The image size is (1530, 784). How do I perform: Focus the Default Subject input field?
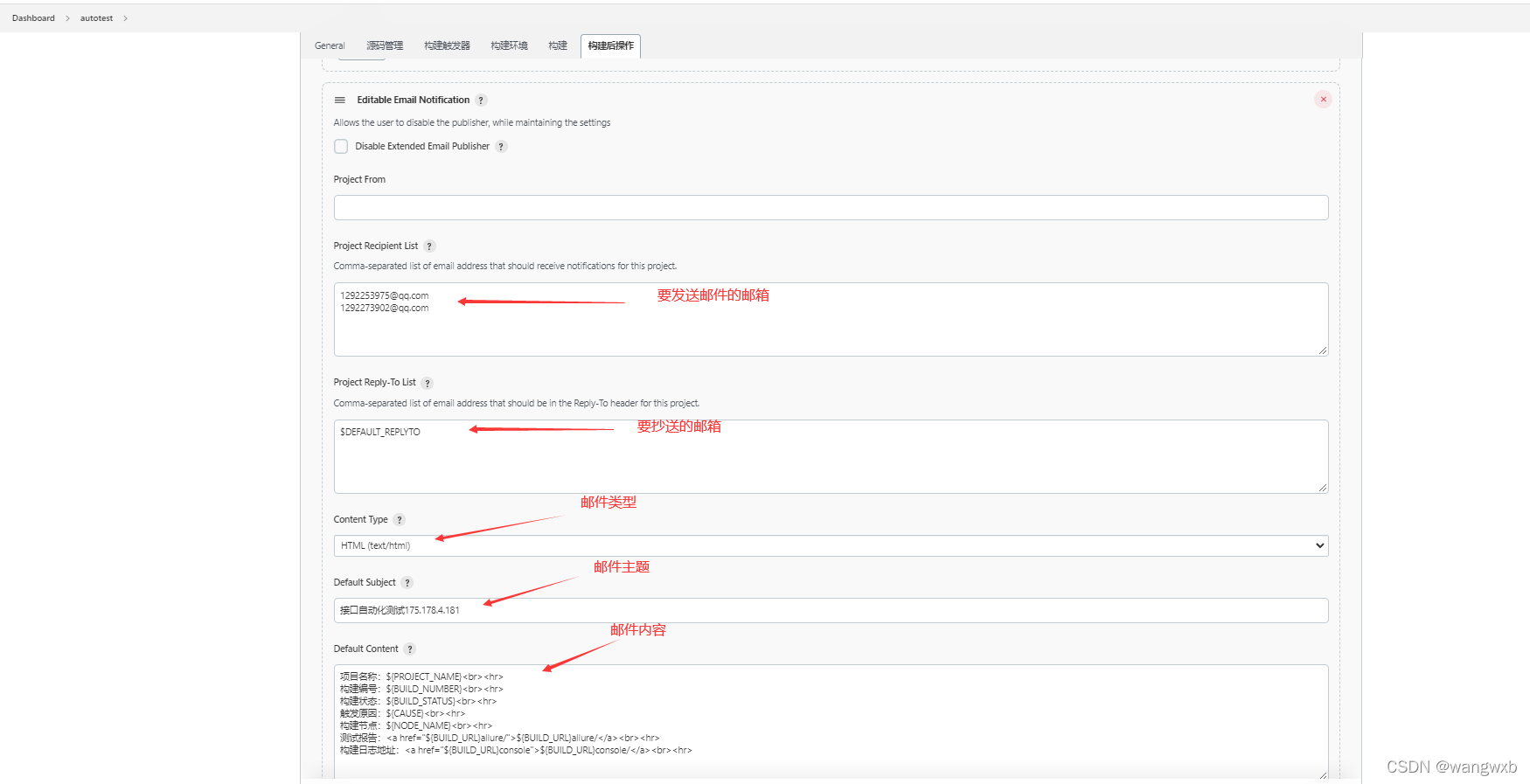point(831,610)
